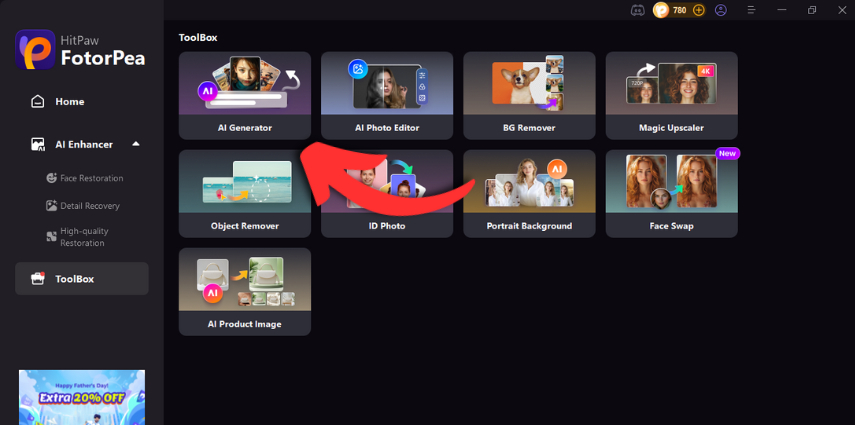This screenshot has width=855, height=425.
Task: Open the Face Swap tool card
Action: tap(672, 194)
